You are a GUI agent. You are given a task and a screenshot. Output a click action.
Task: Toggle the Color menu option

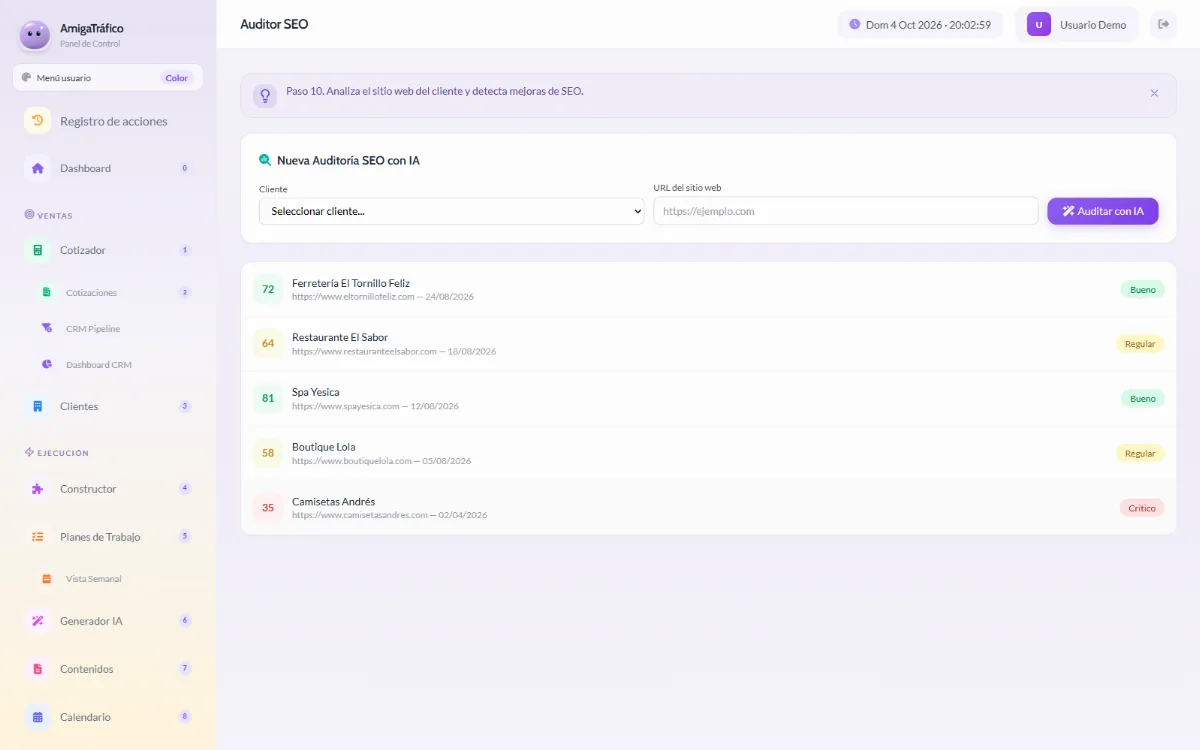tap(177, 78)
